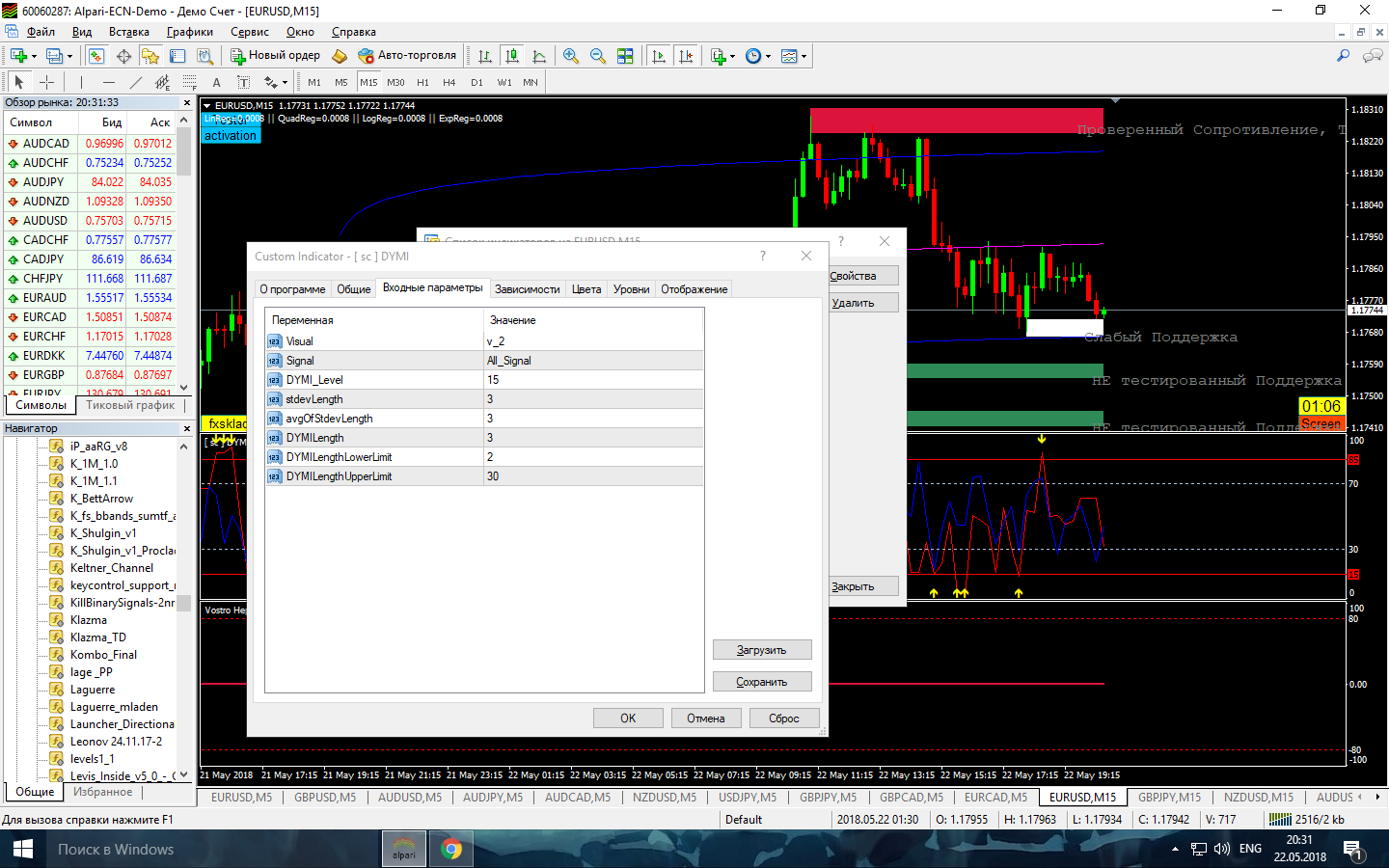Open the new chart dropdown arrow

point(34,56)
